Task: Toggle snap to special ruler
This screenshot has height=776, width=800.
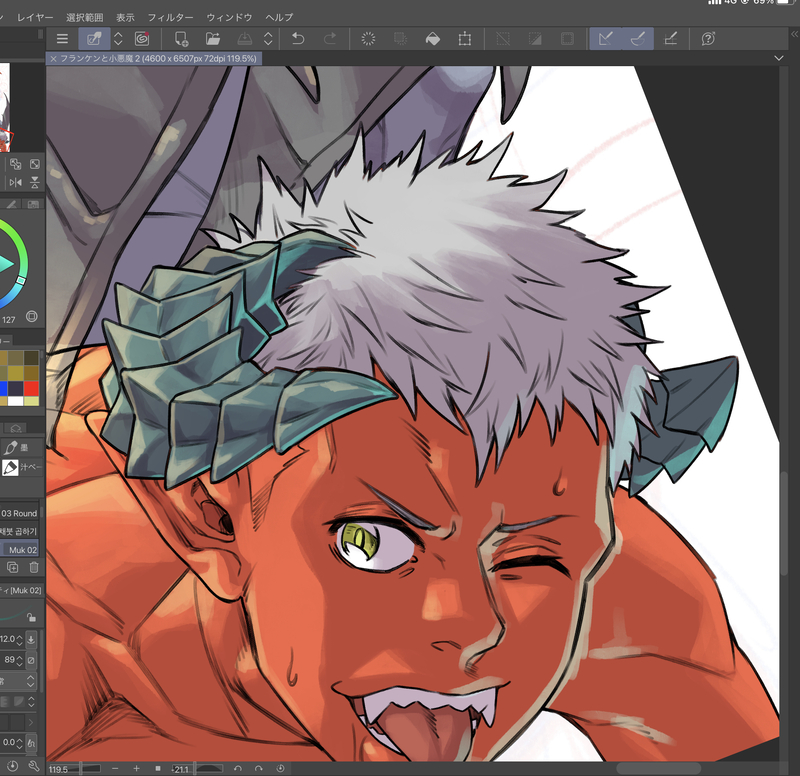Action: coord(638,39)
